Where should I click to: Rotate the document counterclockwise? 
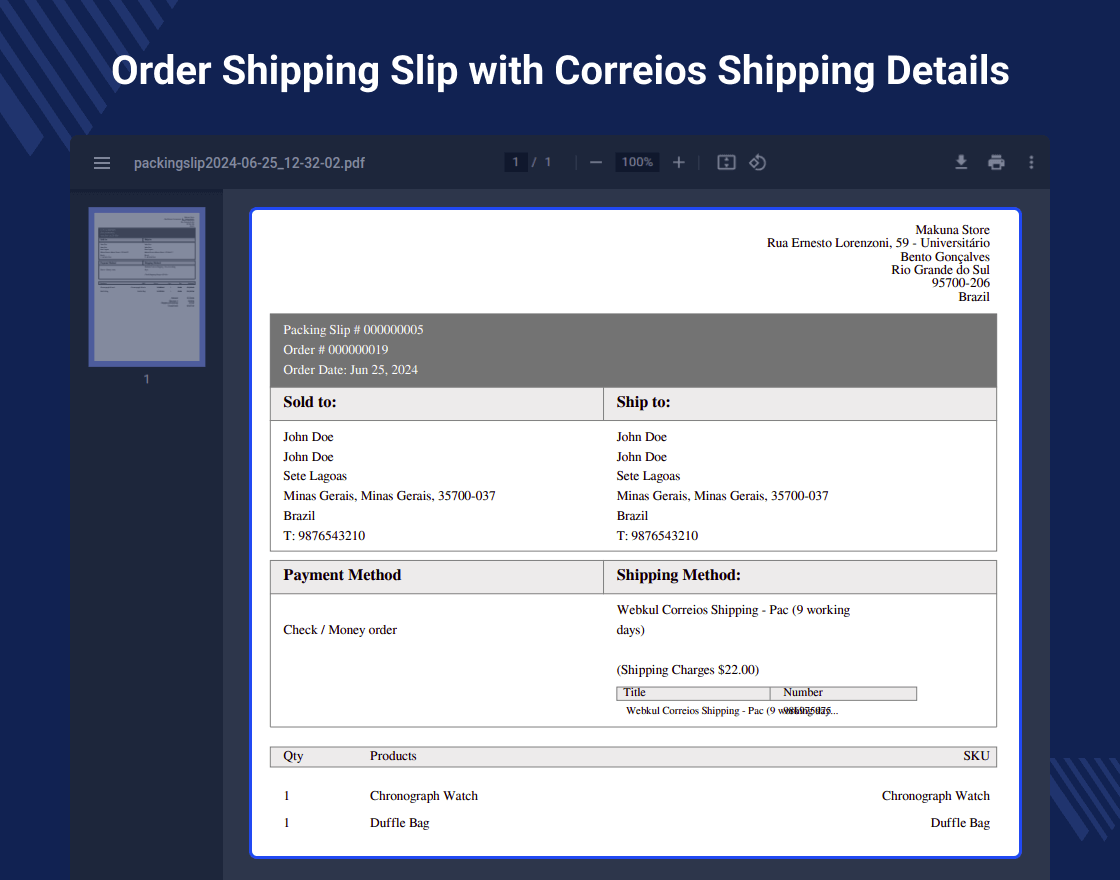(x=758, y=163)
